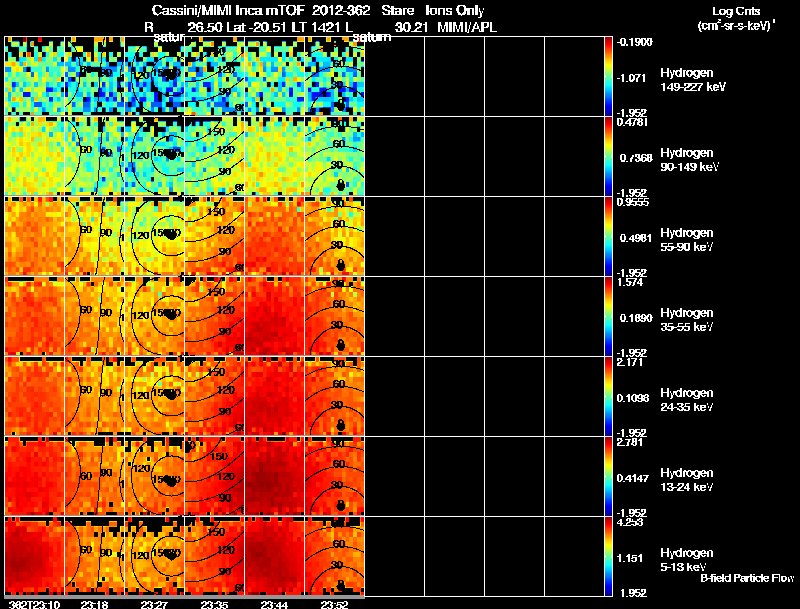
Task: Click the 1.151 color scale value
Action: pyautogui.click(x=630, y=559)
